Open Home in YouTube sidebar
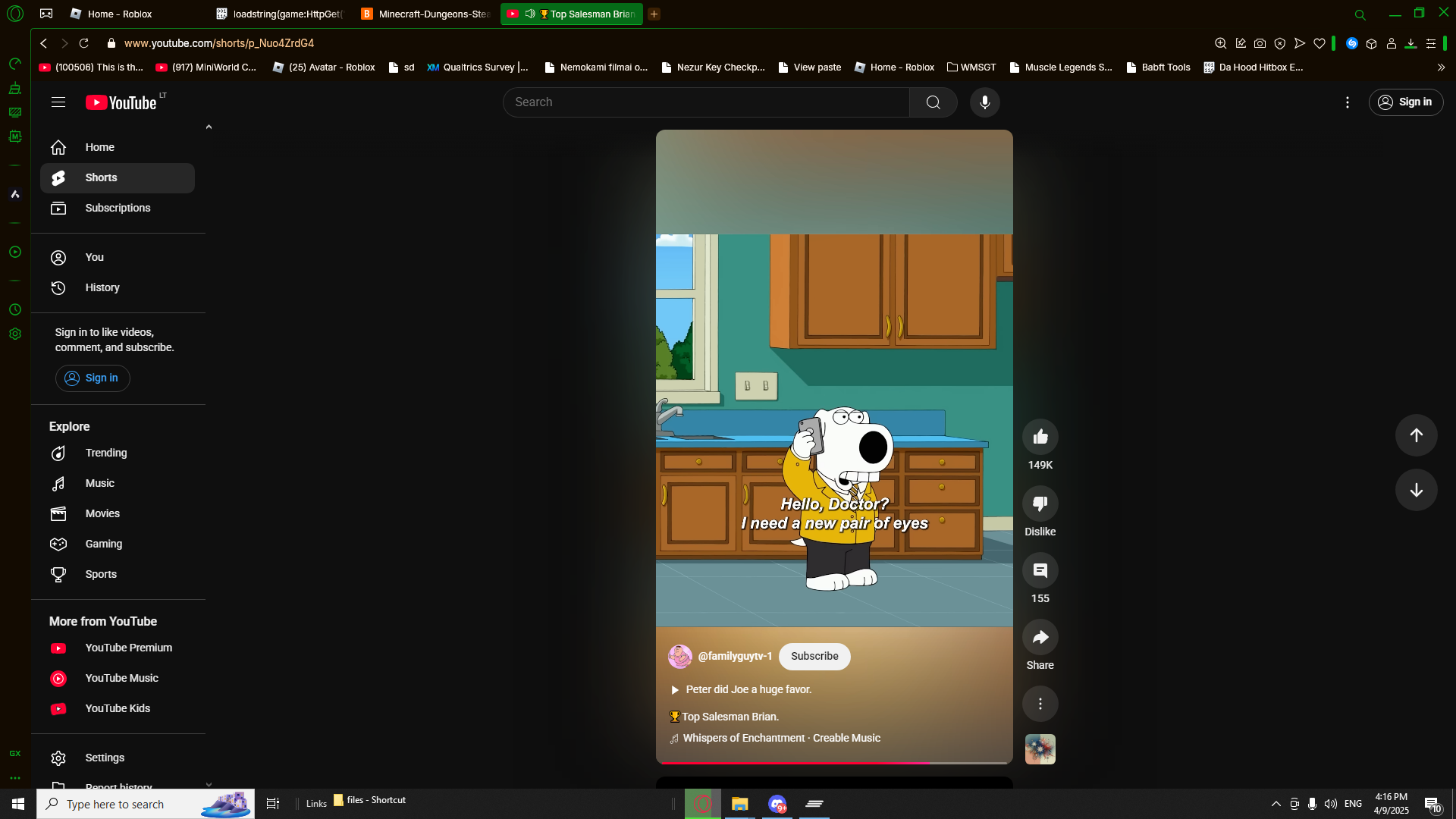This screenshot has height=819, width=1456. click(118, 147)
